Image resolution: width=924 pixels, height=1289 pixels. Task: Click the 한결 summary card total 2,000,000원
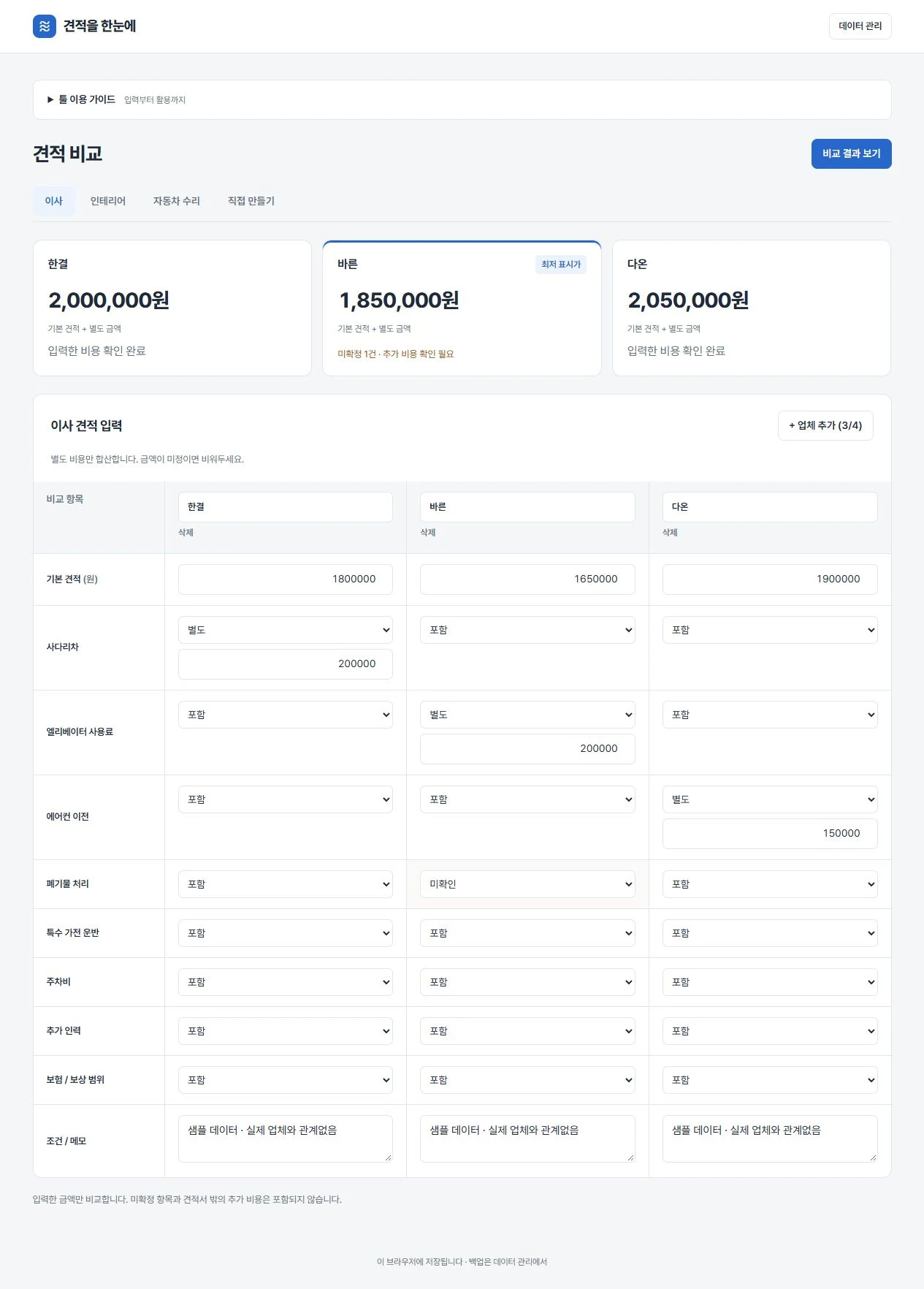pos(109,300)
